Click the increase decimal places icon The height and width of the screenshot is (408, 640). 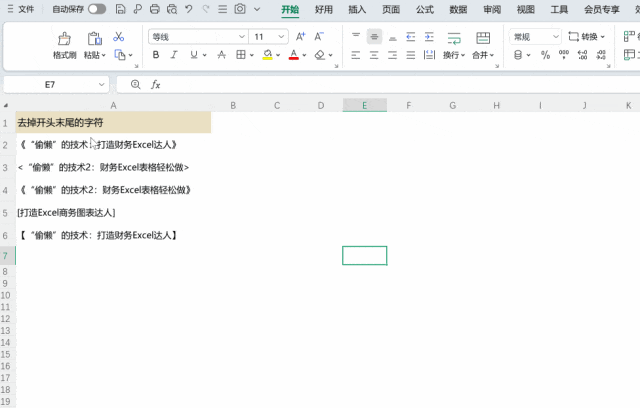coord(582,55)
